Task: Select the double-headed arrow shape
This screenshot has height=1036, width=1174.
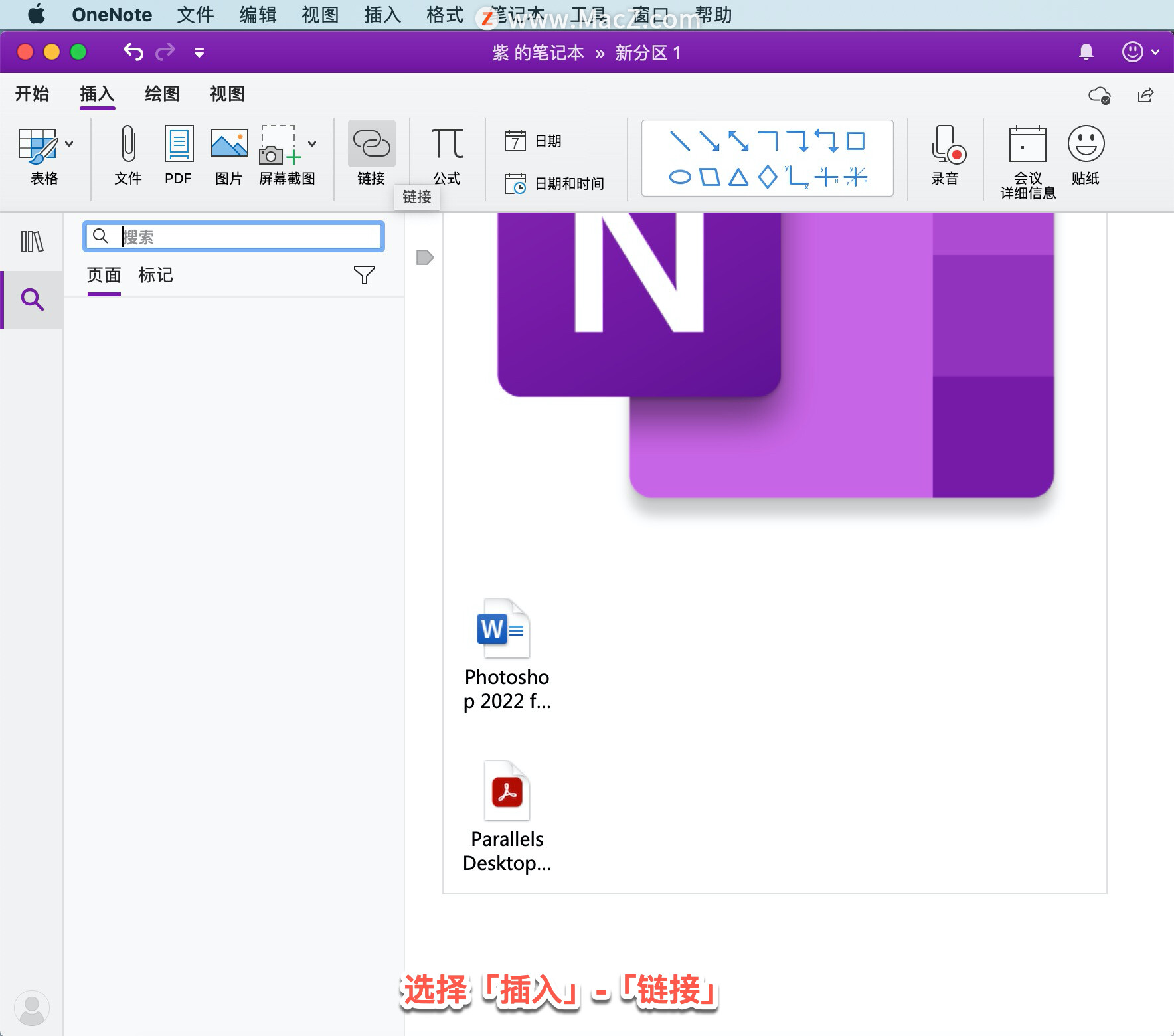Action: [x=738, y=141]
